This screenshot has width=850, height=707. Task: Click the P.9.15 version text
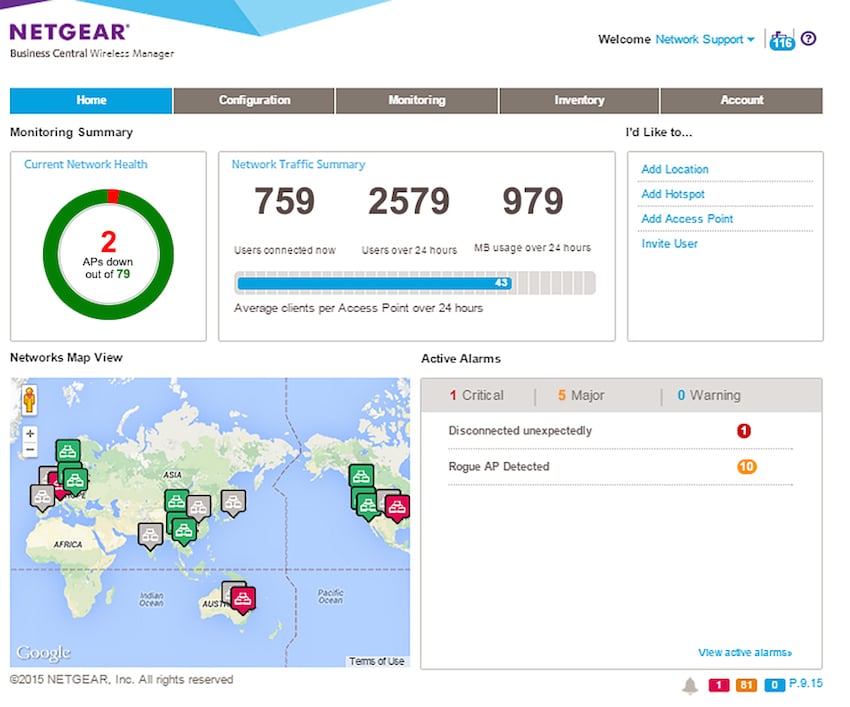pos(806,683)
